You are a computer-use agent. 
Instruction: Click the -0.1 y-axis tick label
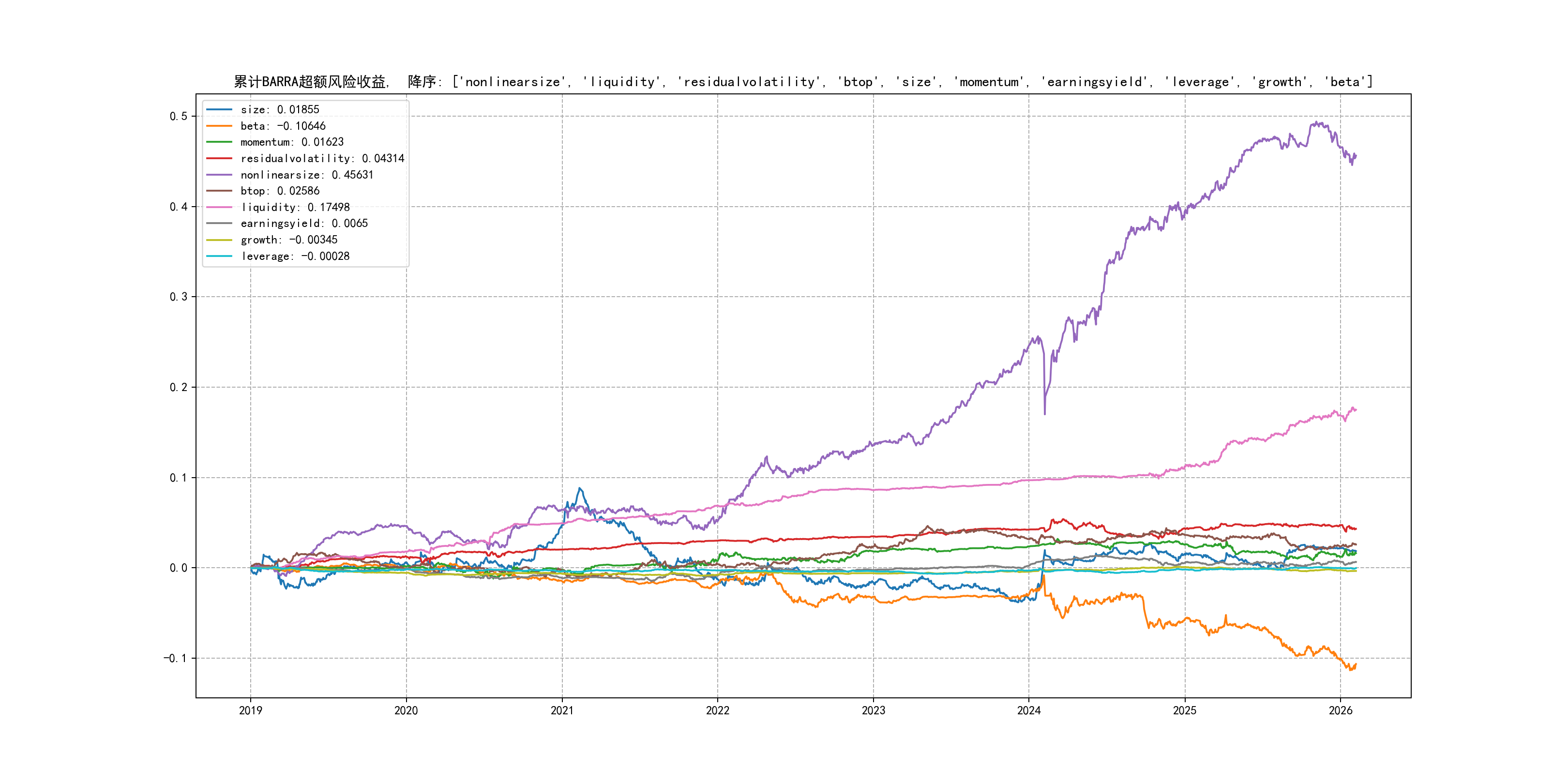coord(175,658)
